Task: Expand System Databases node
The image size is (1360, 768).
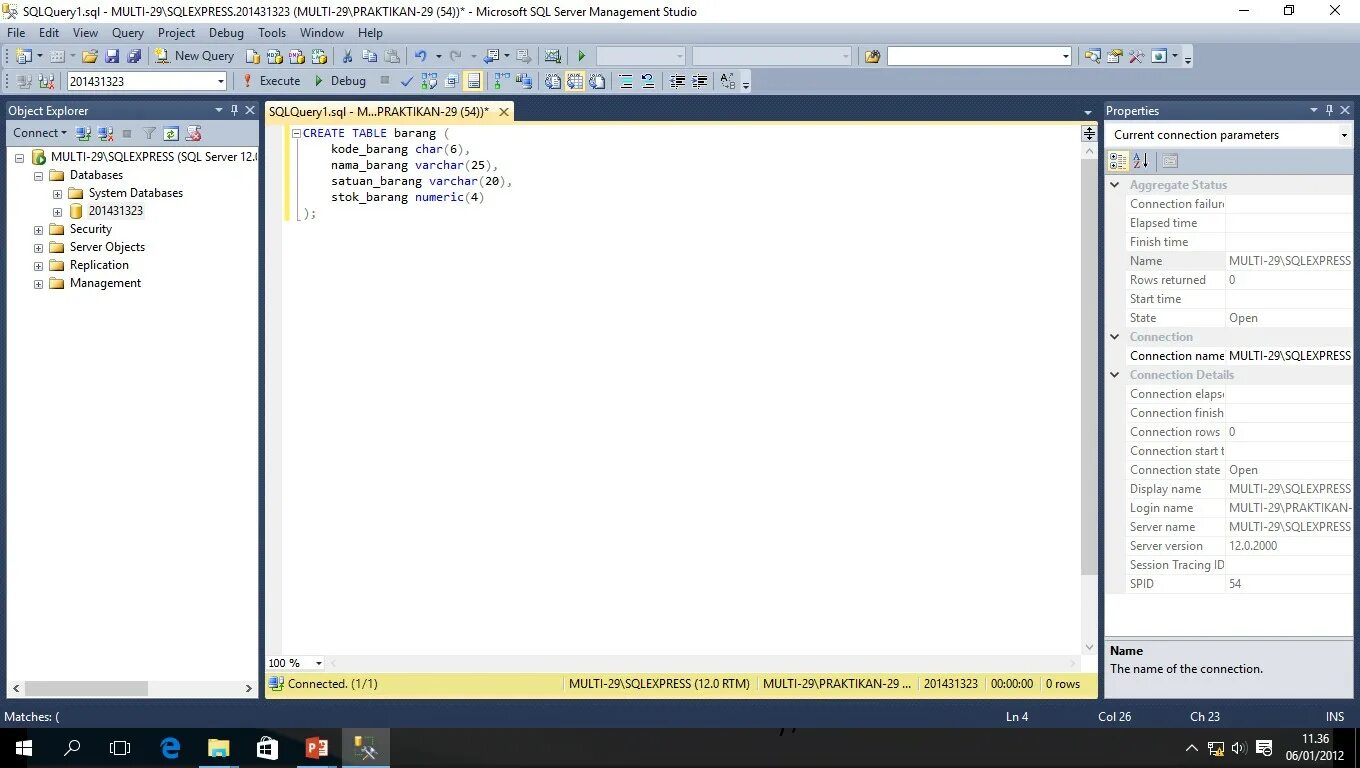Action: point(57,194)
